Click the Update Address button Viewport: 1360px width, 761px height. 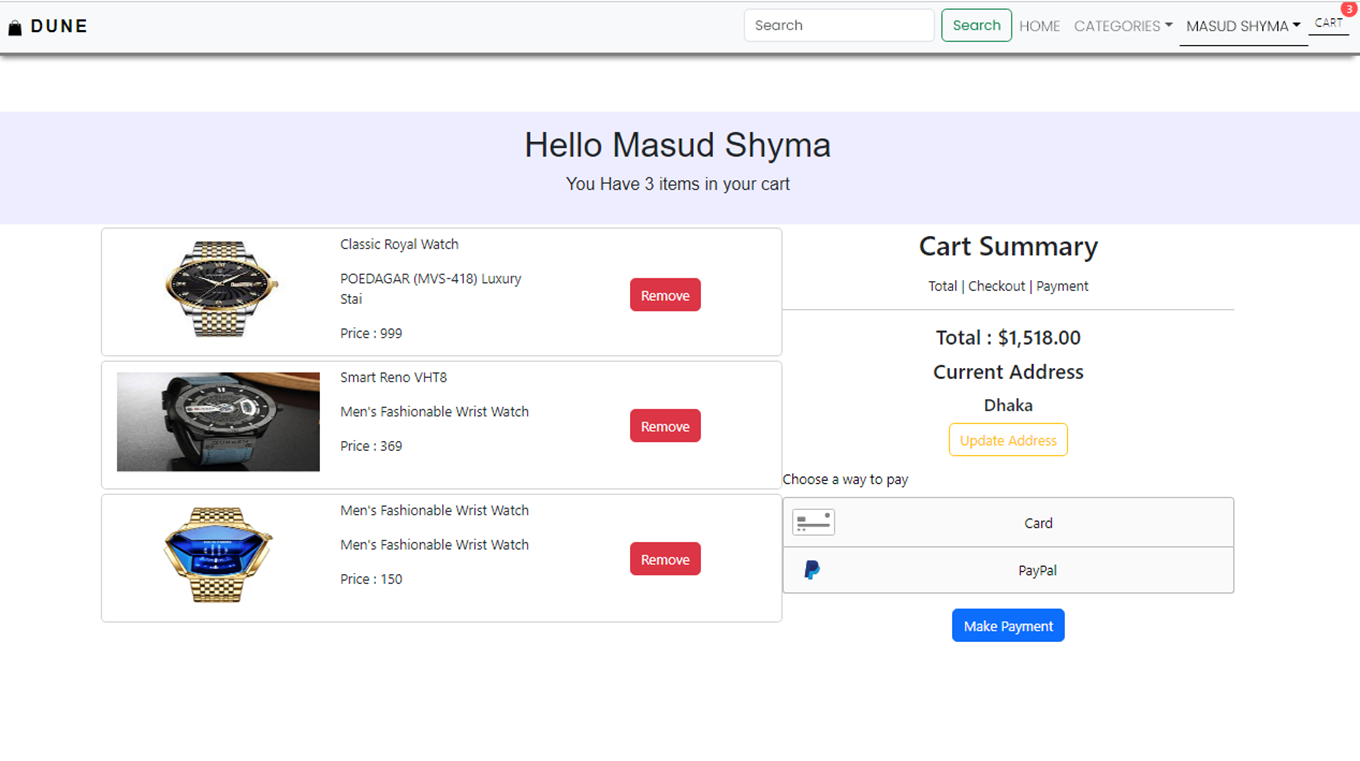tap(1008, 439)
